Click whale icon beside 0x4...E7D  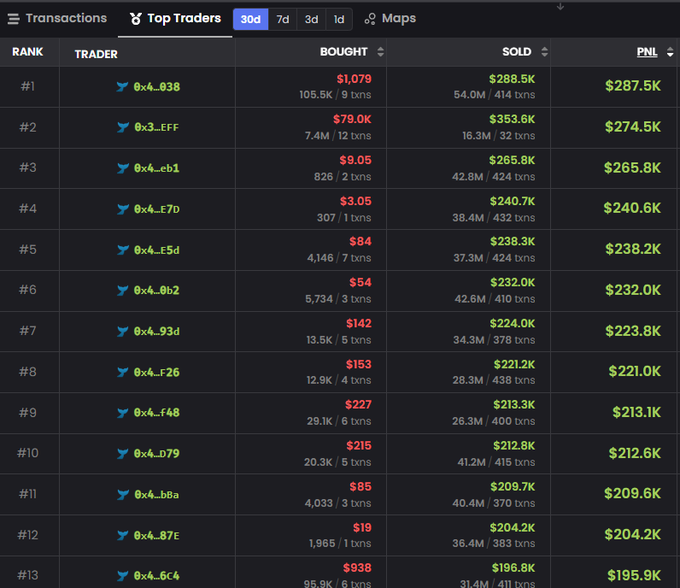click(123, 209)
